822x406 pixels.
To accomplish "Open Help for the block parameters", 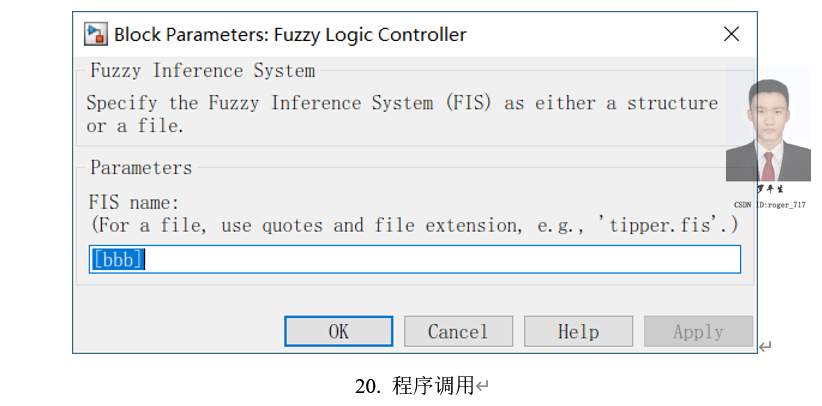I will tap(578, 332).
